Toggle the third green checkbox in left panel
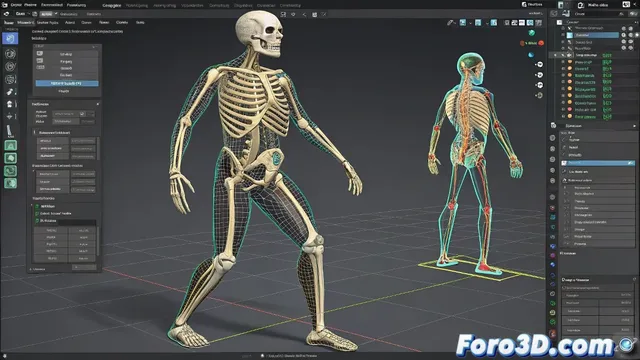This screenshot has width=640, height=360. [x=37, y=221]
